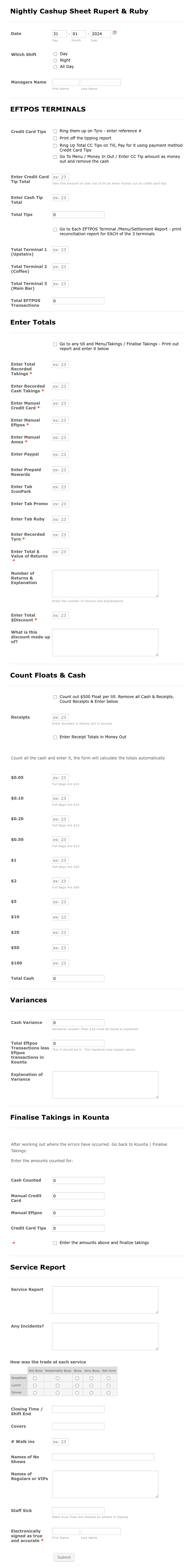Tick 'Ring them up on Tyro' checkbox
The image size is (193, 1568).
55,131
